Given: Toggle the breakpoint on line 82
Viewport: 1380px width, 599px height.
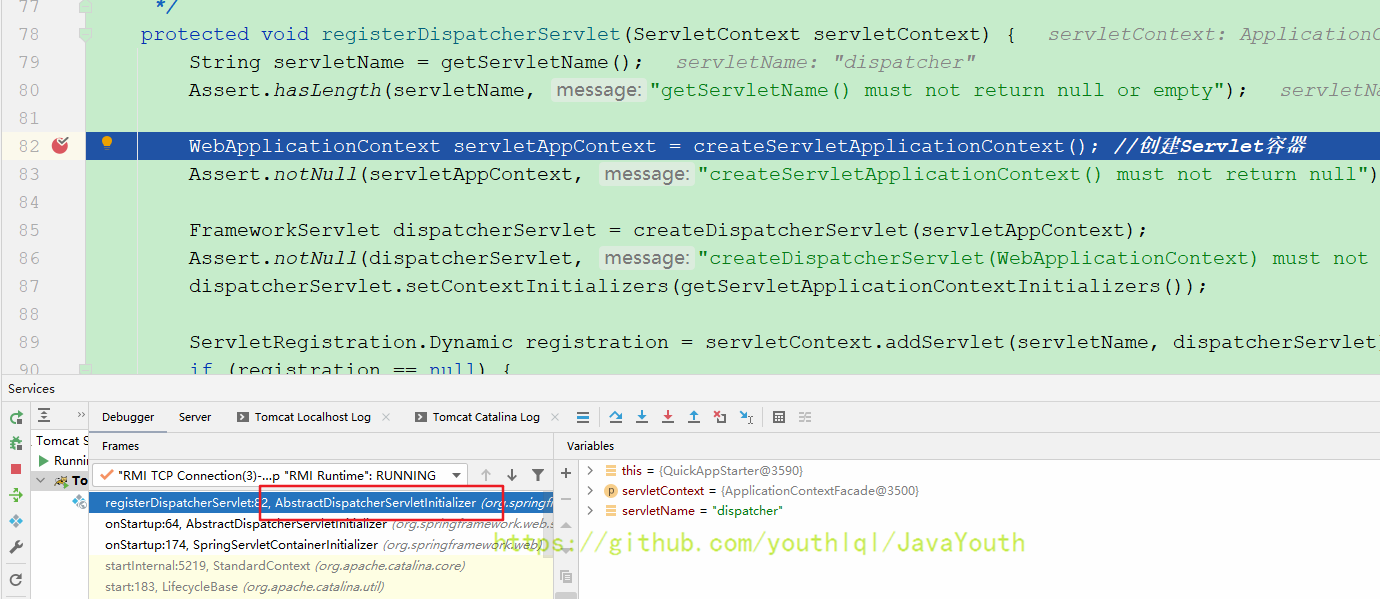Looking at the screenshot, I should click(x=61, y=146).
